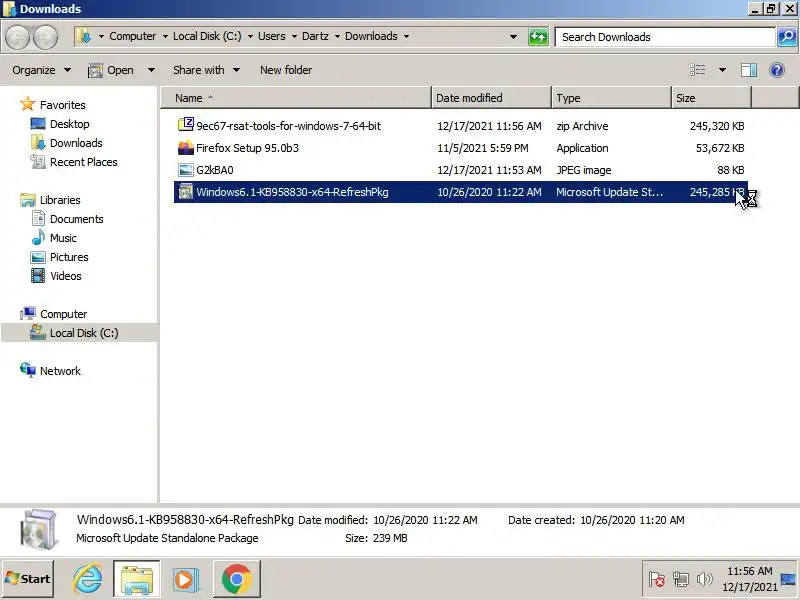Open Videos library
The width and height of the screenshot is (800, 600).
click(66, 276)
